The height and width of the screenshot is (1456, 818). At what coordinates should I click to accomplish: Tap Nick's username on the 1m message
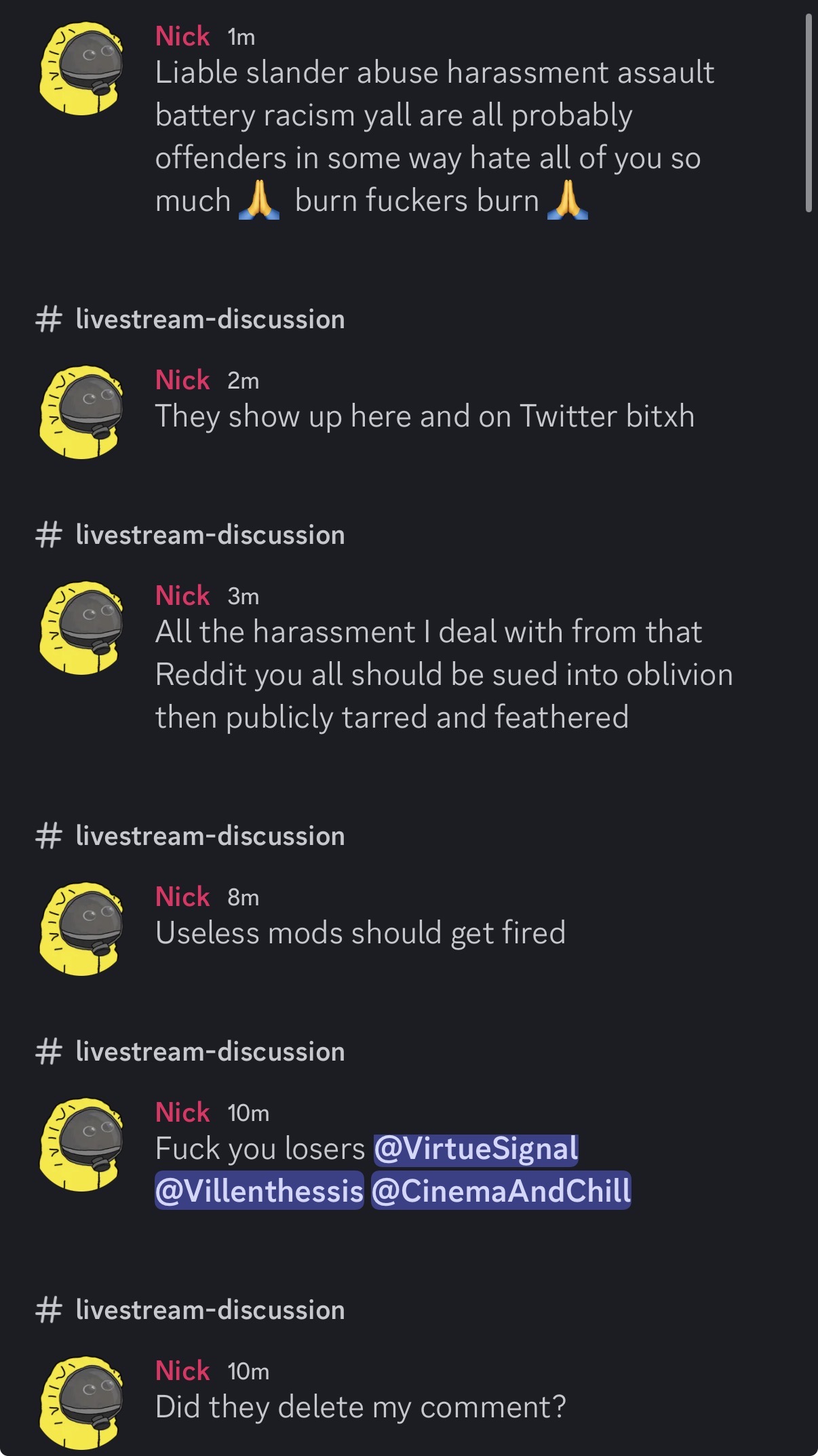(x=182, y=36)
